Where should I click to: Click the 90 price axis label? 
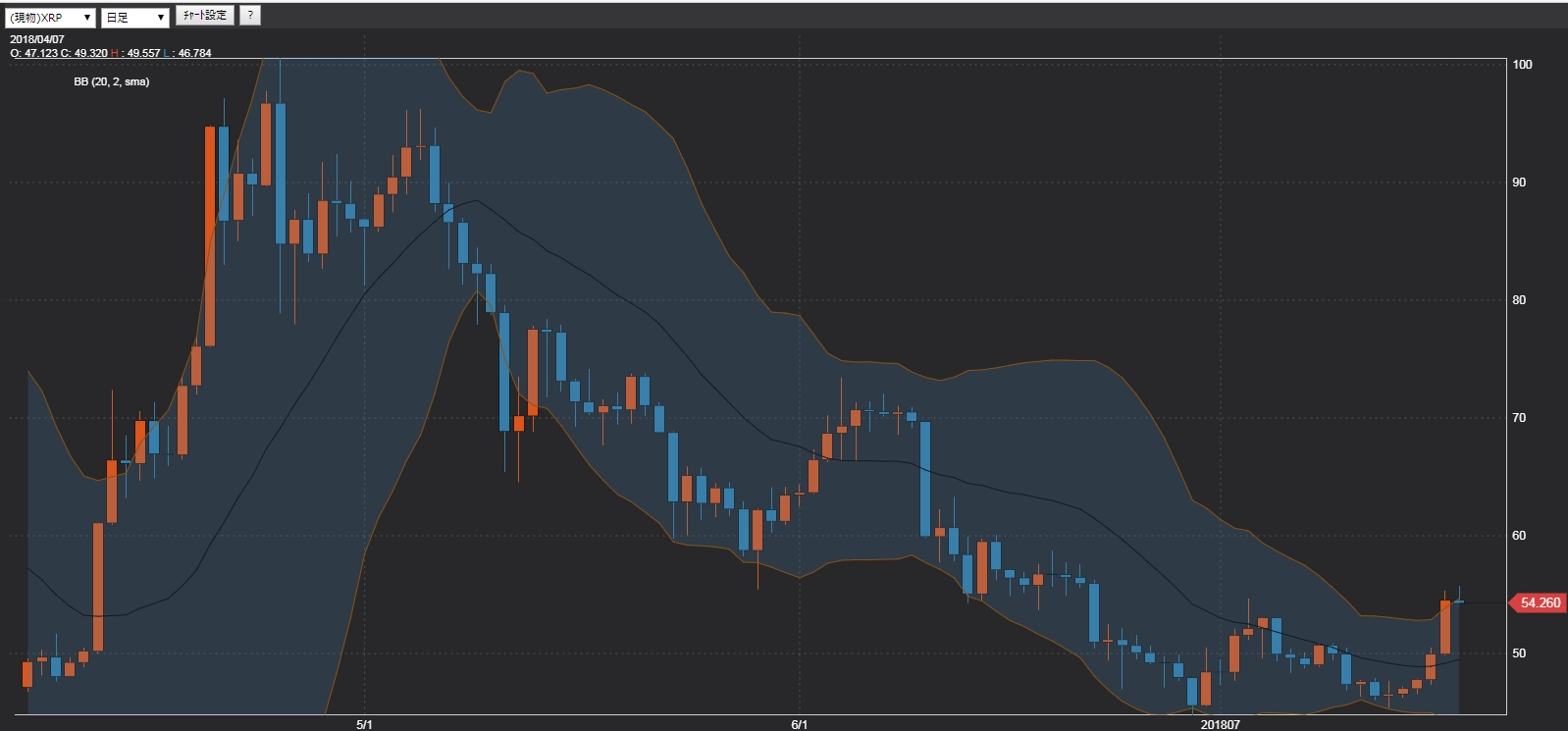1519,183
